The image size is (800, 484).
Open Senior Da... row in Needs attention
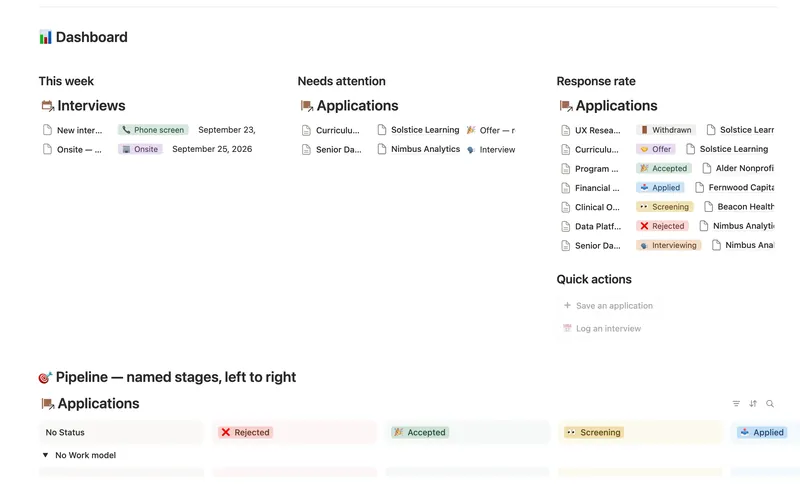click(x=338, y=149)
